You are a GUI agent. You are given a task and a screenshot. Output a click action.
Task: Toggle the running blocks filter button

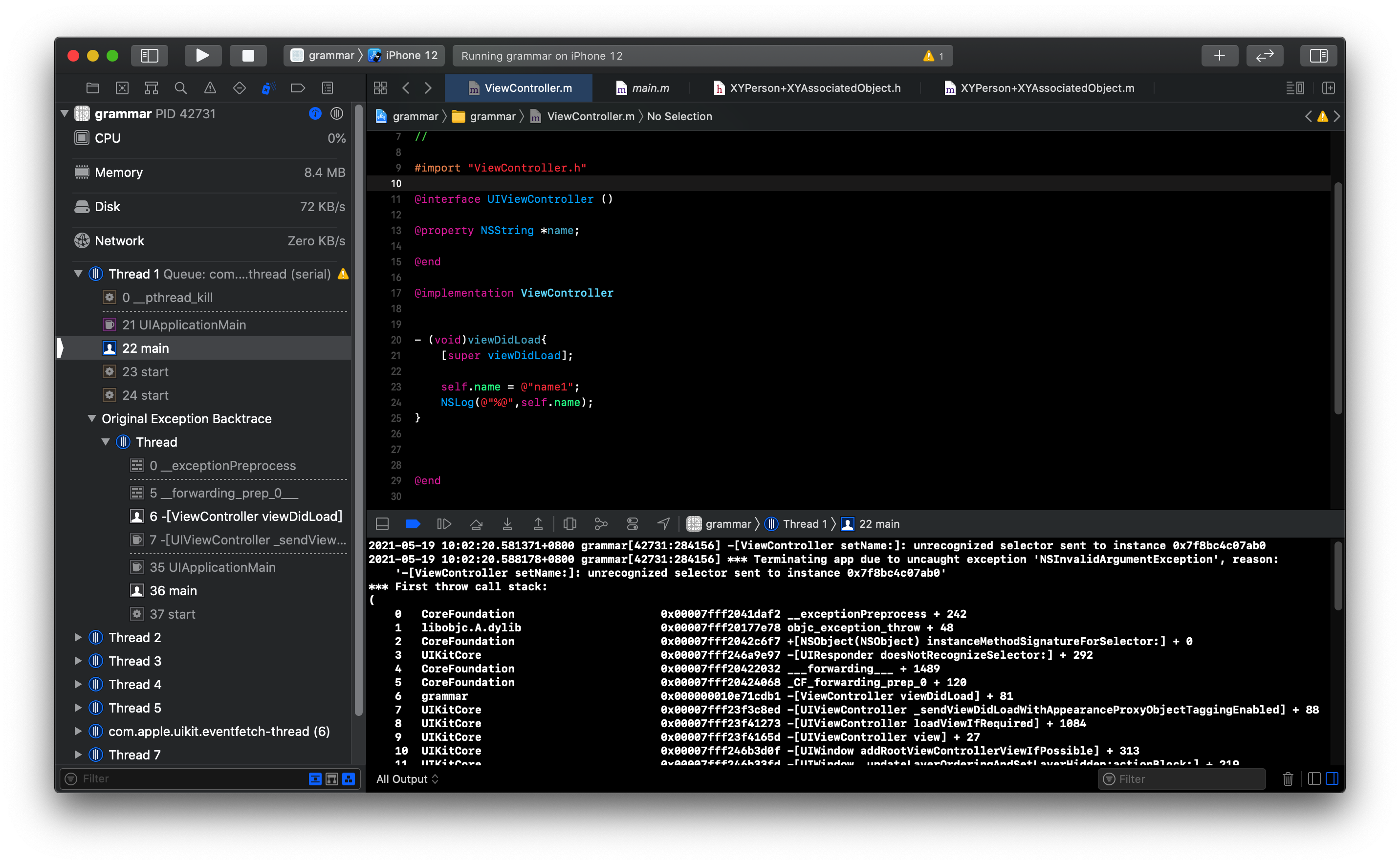pos(349,778)
